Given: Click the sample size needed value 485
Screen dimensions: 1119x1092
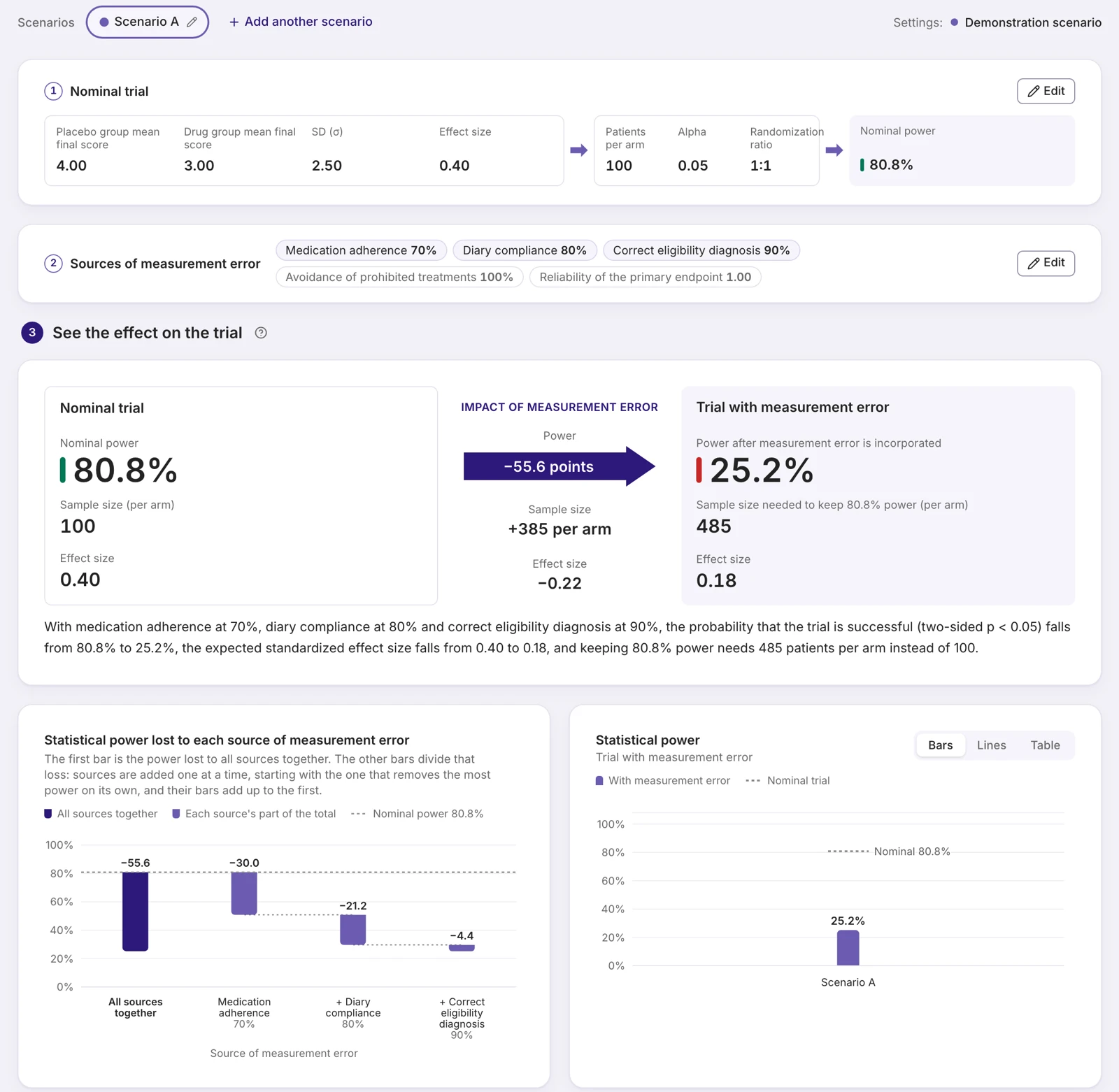Looking at the screenshot, I should pos(714,526).
